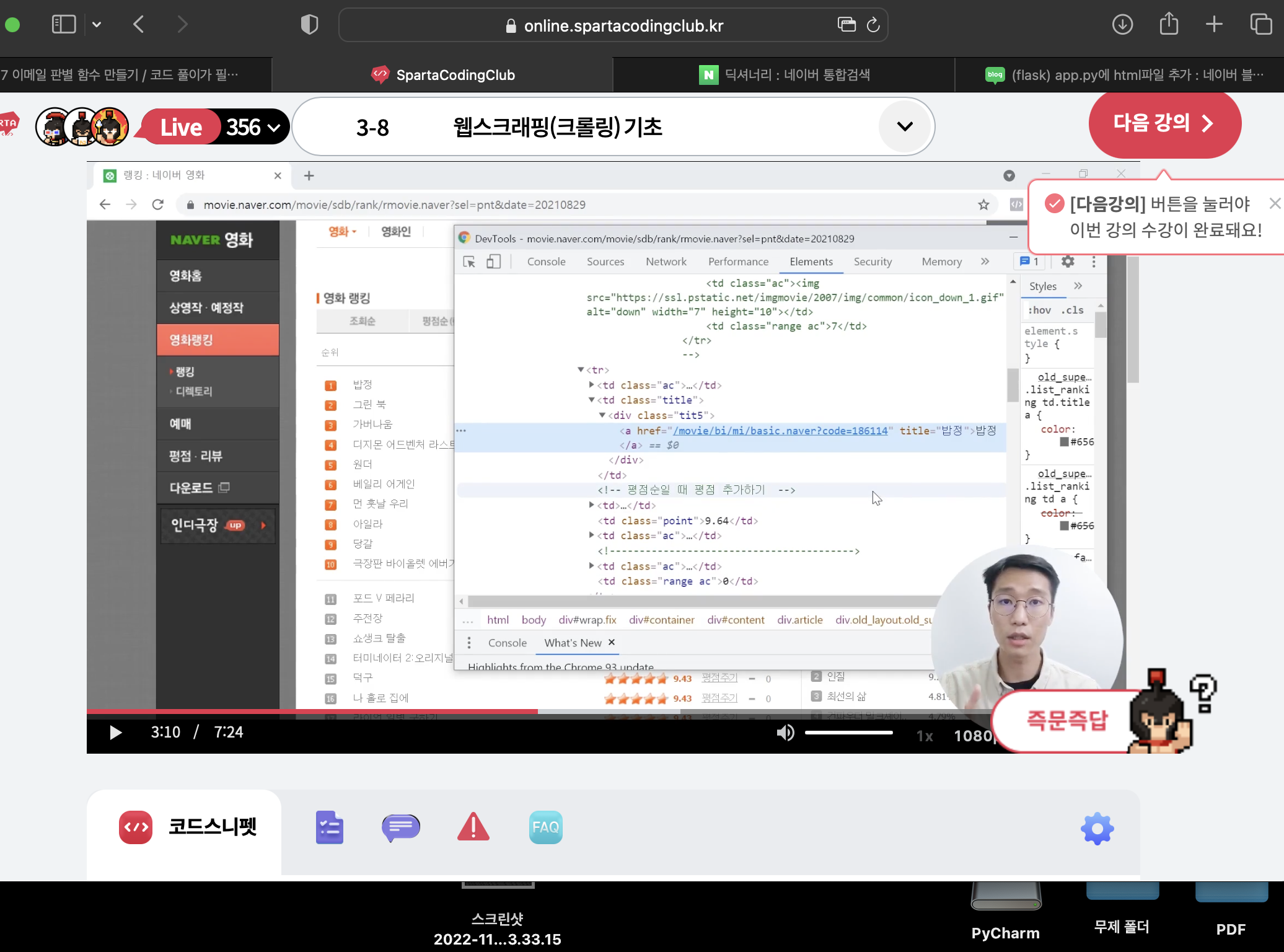Open the purple chat bubble icon
Screen dimensions: 1284x952
pyautogui.click(x=400, y=828)
